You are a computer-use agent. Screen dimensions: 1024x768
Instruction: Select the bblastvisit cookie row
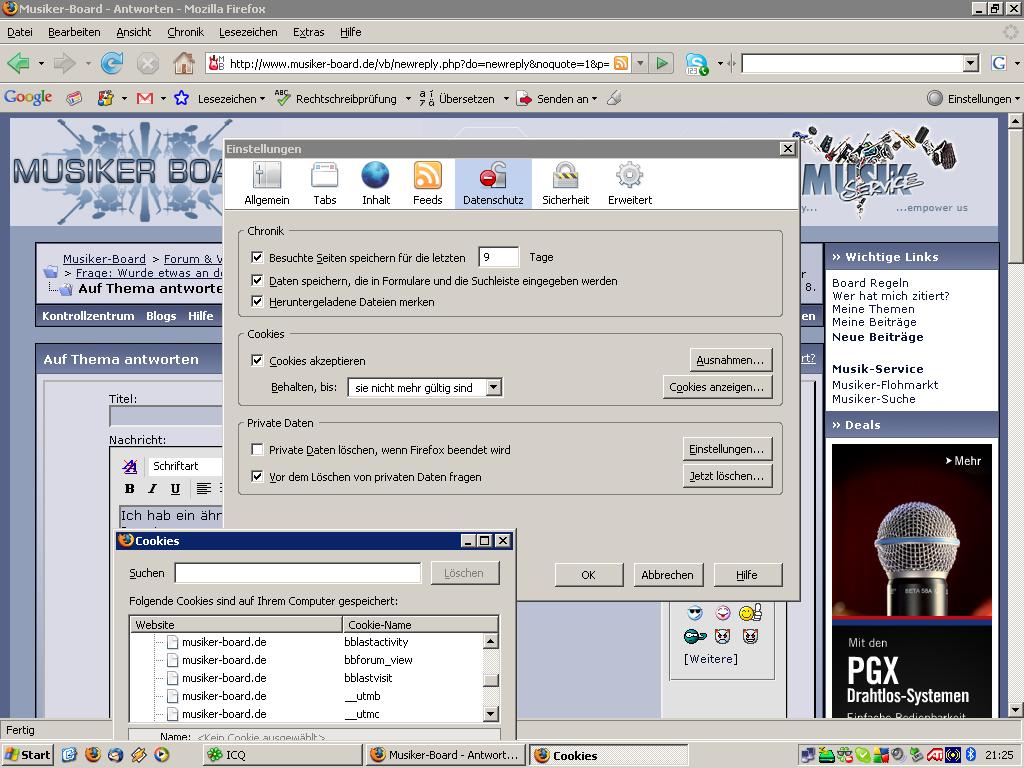306,678
